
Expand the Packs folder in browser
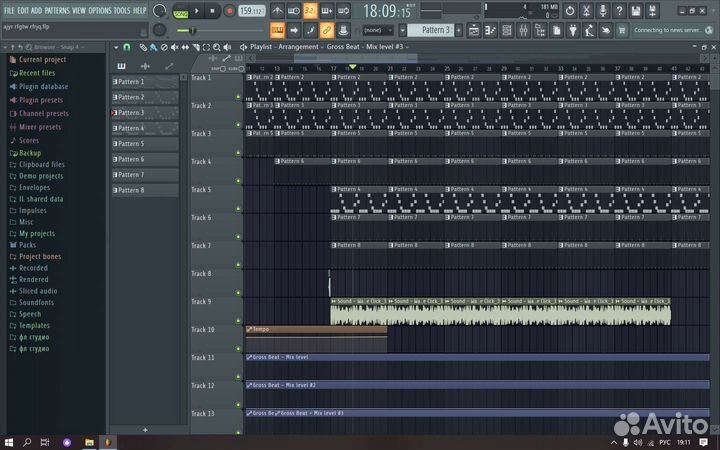coord(27,244)
